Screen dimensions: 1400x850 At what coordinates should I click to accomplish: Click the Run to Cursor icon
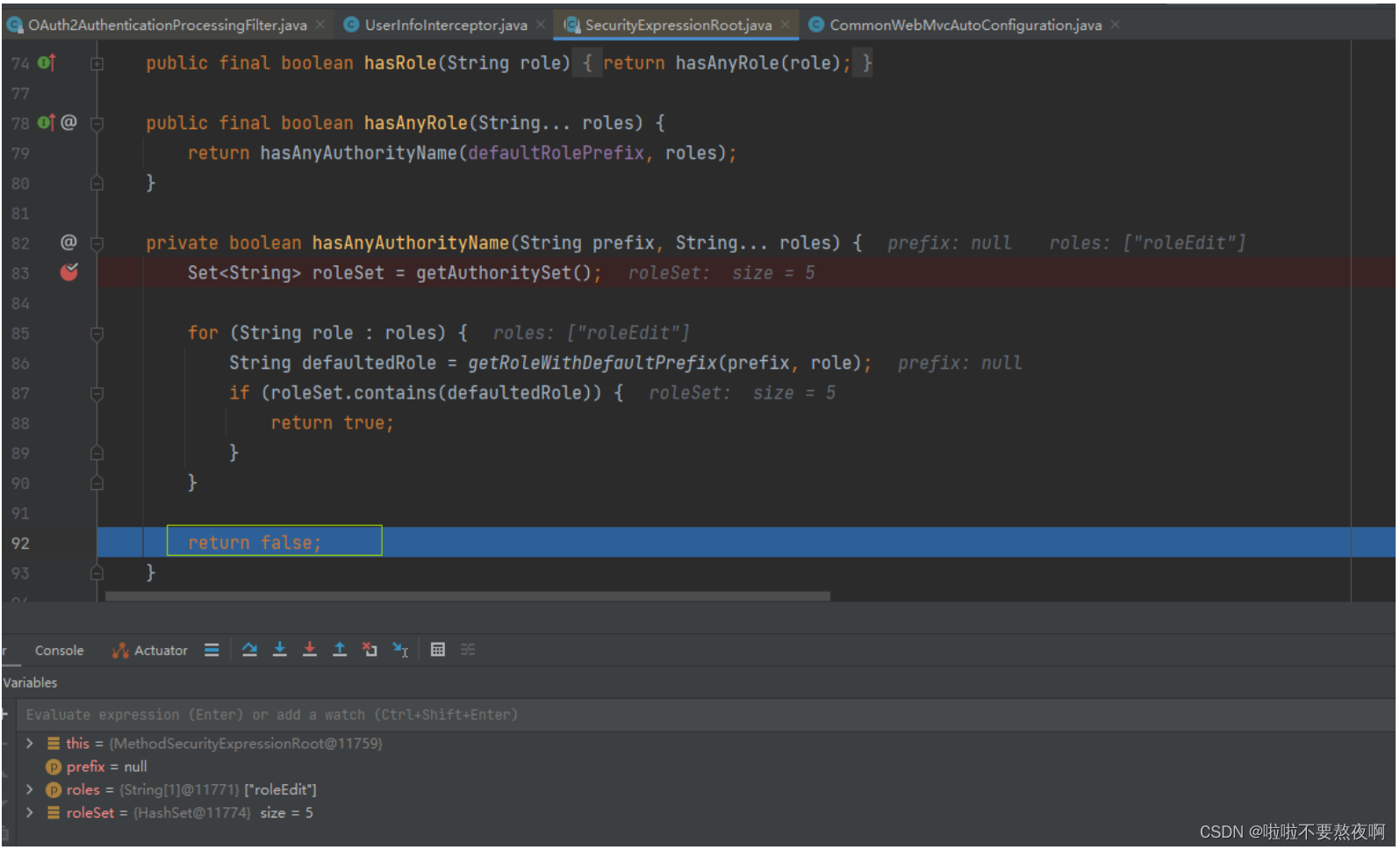[x=400, y=650]
